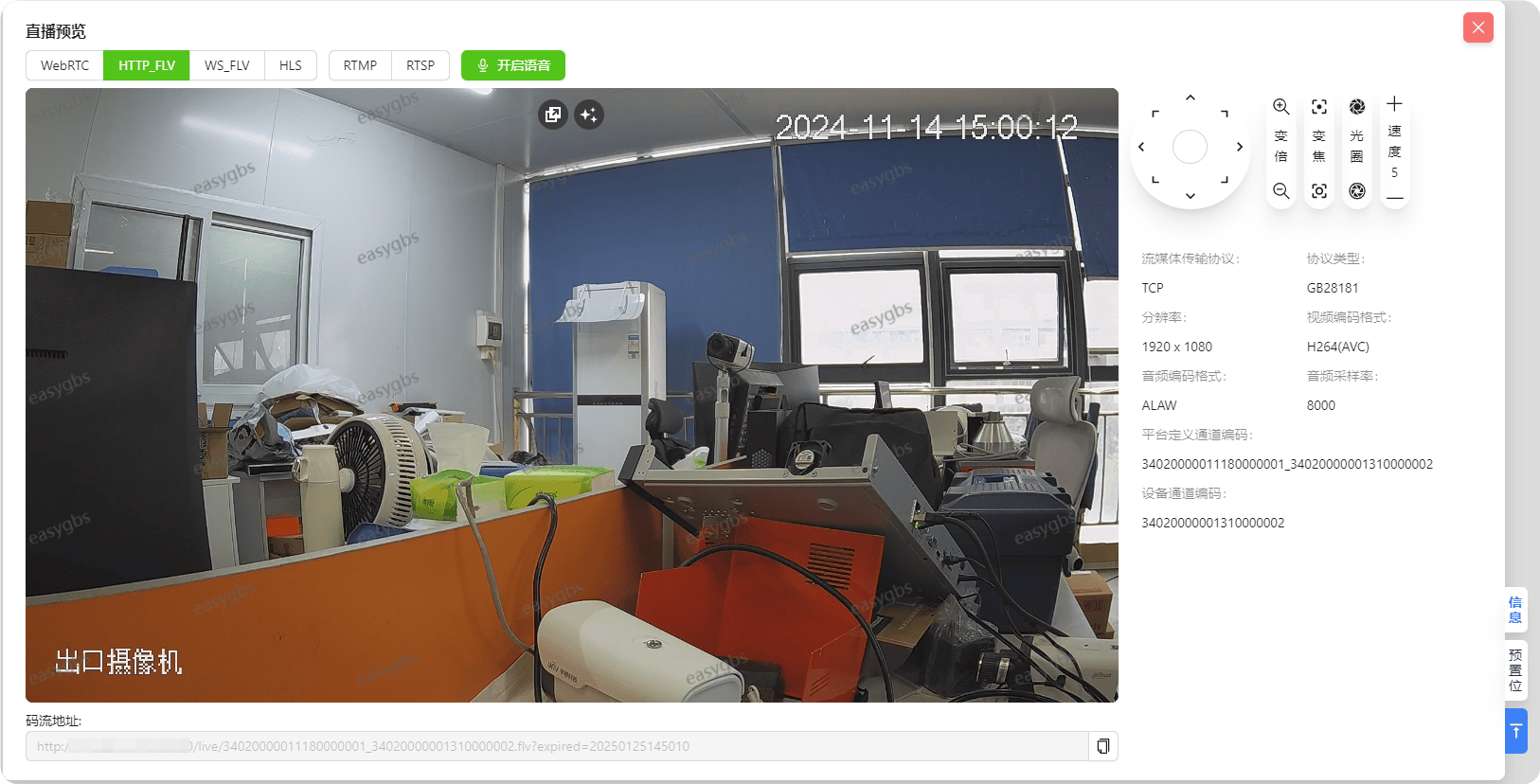
Task: Click the lower 光圈 aperture icon
Action: coord(1356,191)
